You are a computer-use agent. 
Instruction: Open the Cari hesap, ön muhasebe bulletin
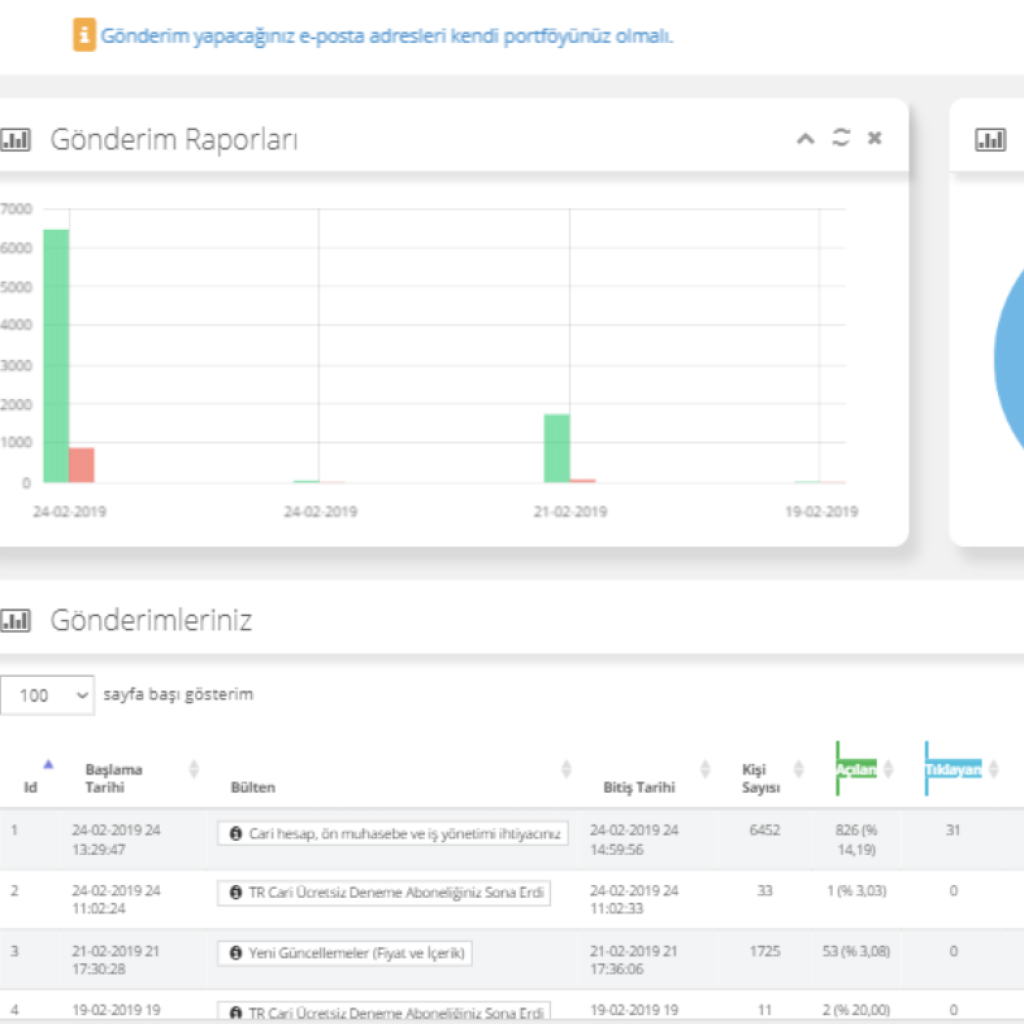tap(392, 833)
